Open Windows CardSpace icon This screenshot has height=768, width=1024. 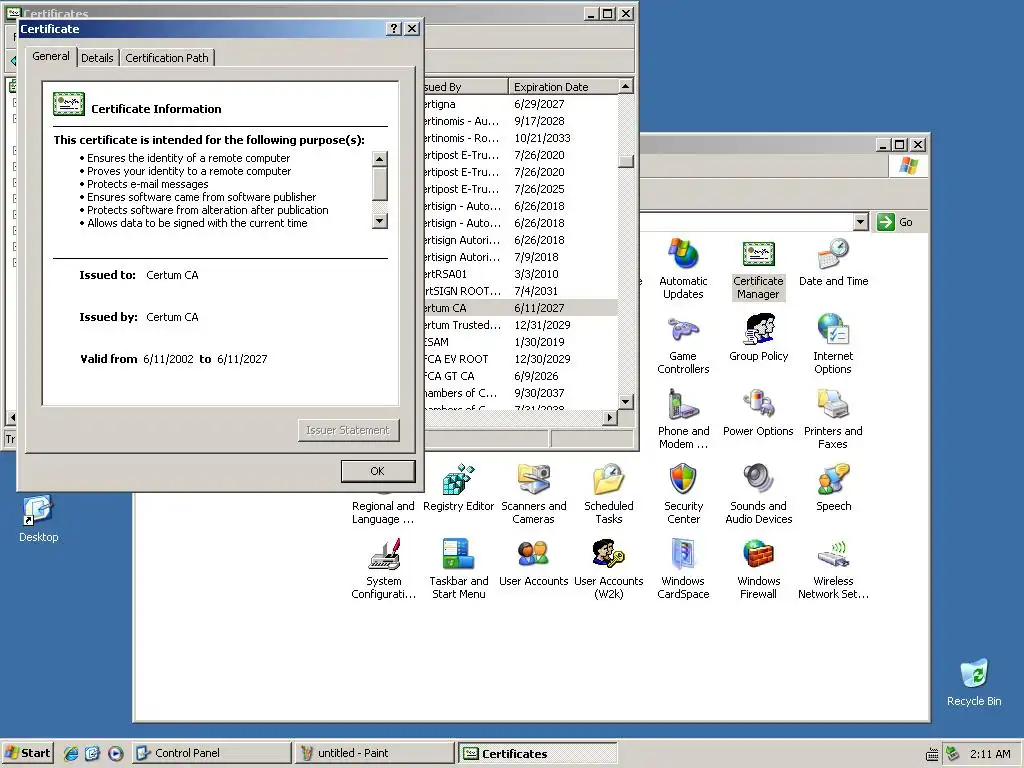tap(683, 569)
